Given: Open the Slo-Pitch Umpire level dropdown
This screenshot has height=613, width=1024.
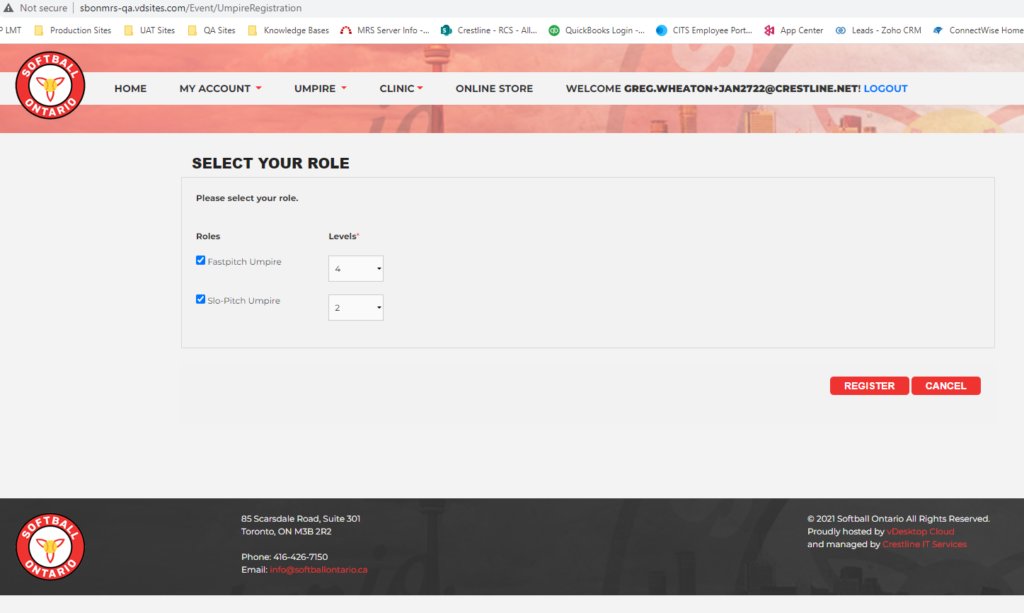Looking at the screenshot, I should pyautogui.click(x=356, y=308).
